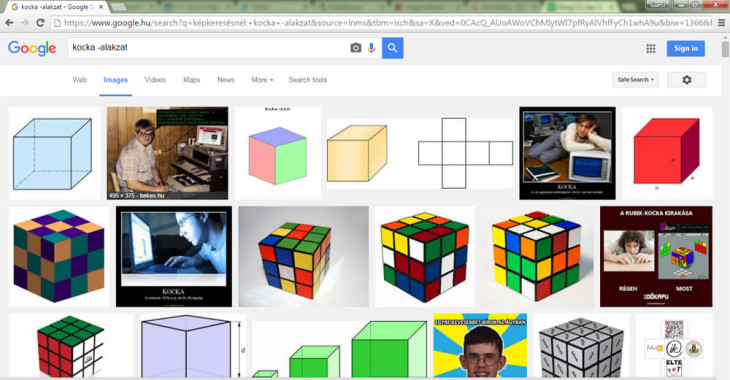Click the page's vertical scrollbar handle
730x380 pixels.
point(725,49)
